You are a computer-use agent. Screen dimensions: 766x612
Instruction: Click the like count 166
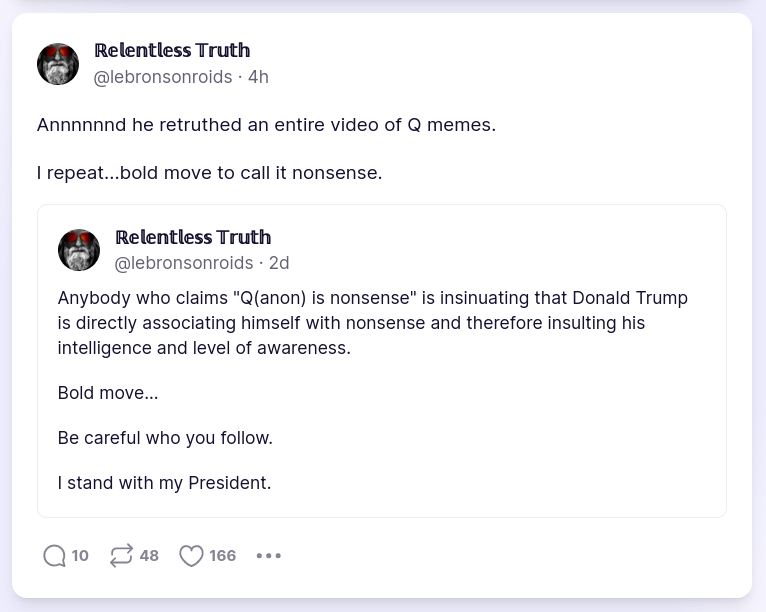tap(223, 556)
